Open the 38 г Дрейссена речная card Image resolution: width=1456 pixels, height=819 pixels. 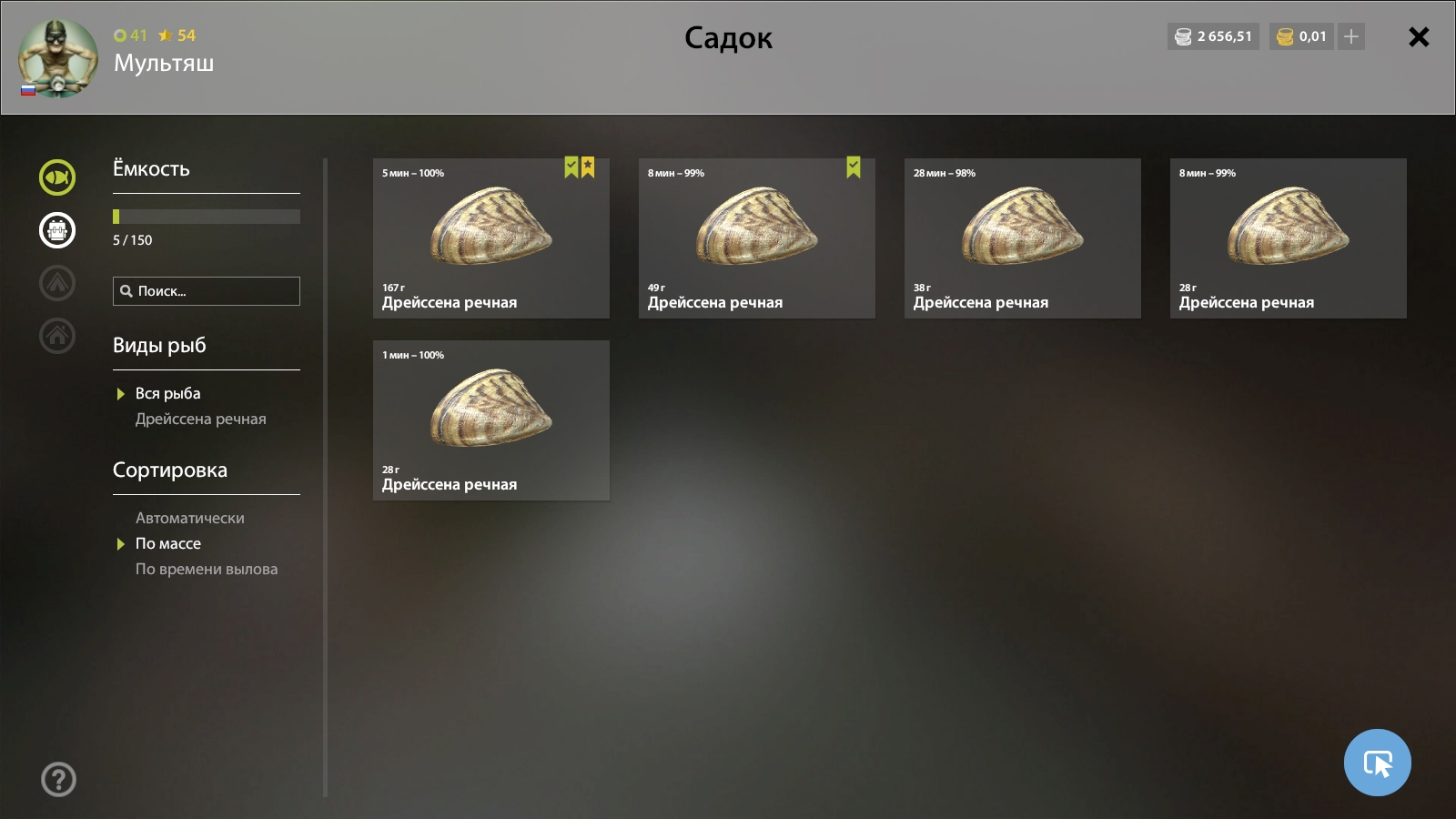(1023, 238)
